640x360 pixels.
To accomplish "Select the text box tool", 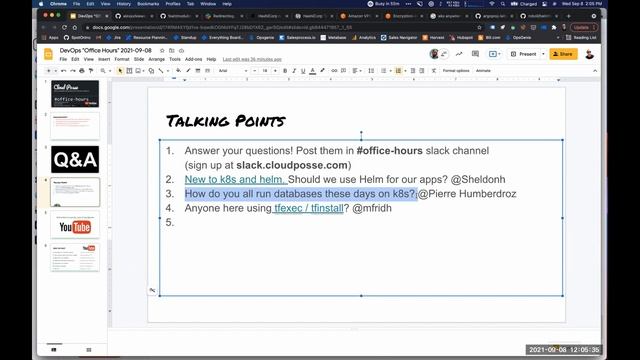I will [129, 71].
